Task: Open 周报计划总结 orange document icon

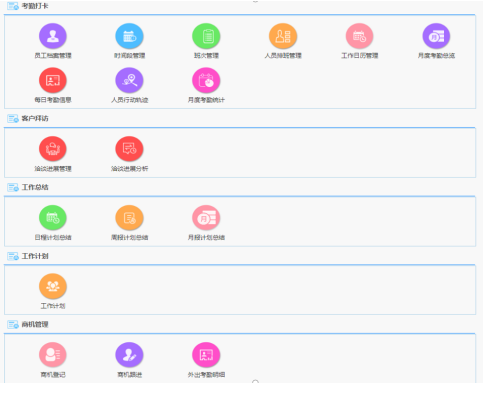Action: [x=129, y=218]
